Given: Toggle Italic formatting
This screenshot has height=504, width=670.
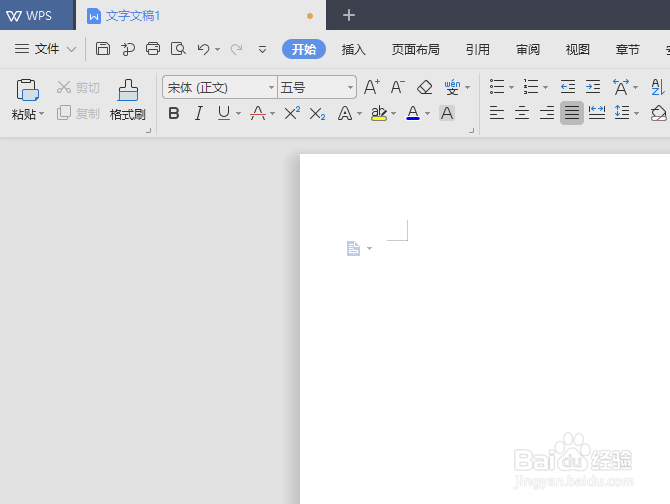Looking at the screenshot, I should tap(199, 113).
